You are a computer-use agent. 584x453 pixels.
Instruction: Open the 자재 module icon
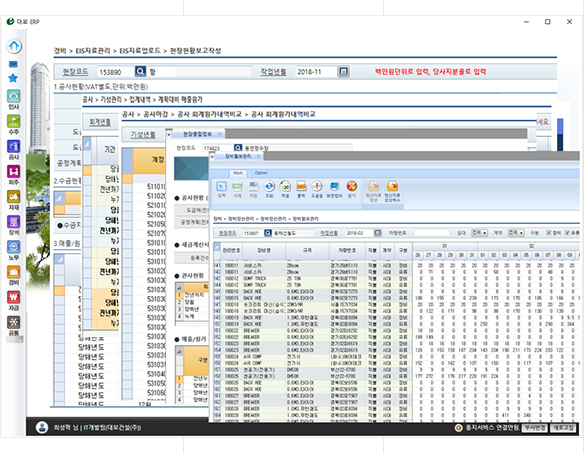(13, 196)
